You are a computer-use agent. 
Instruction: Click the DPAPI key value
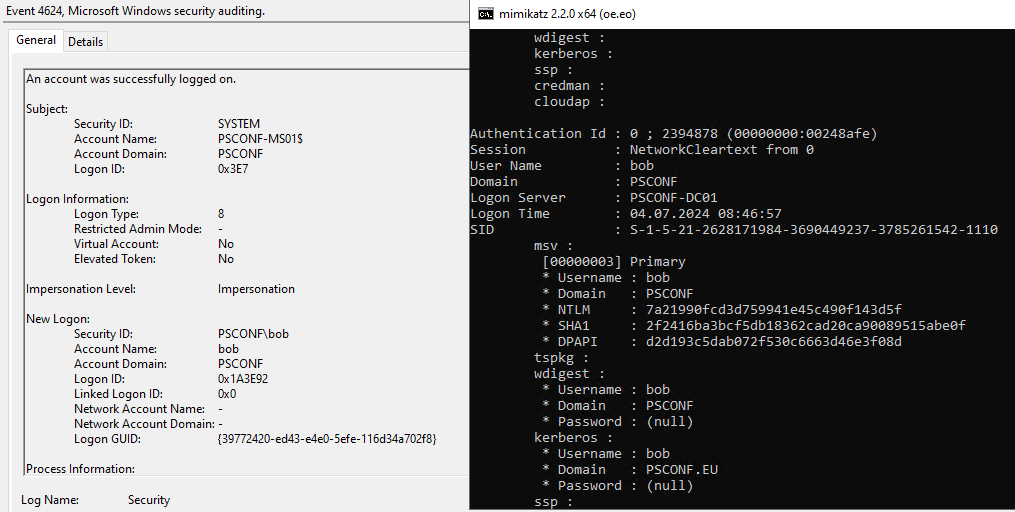coord(774,341)
